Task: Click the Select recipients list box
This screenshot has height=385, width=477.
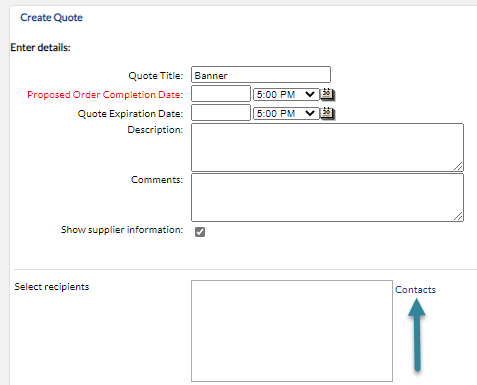Action: coord(292,331)
